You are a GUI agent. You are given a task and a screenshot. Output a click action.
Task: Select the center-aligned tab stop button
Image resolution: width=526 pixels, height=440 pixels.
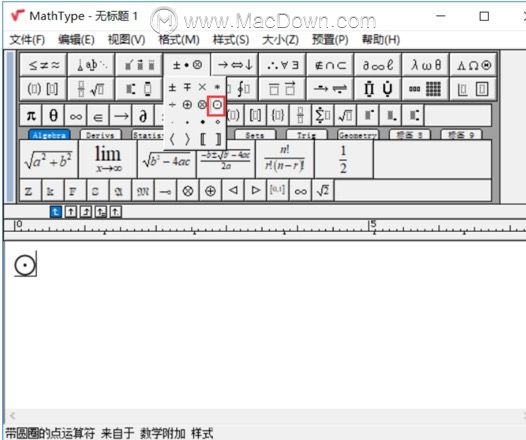point(70,212)
